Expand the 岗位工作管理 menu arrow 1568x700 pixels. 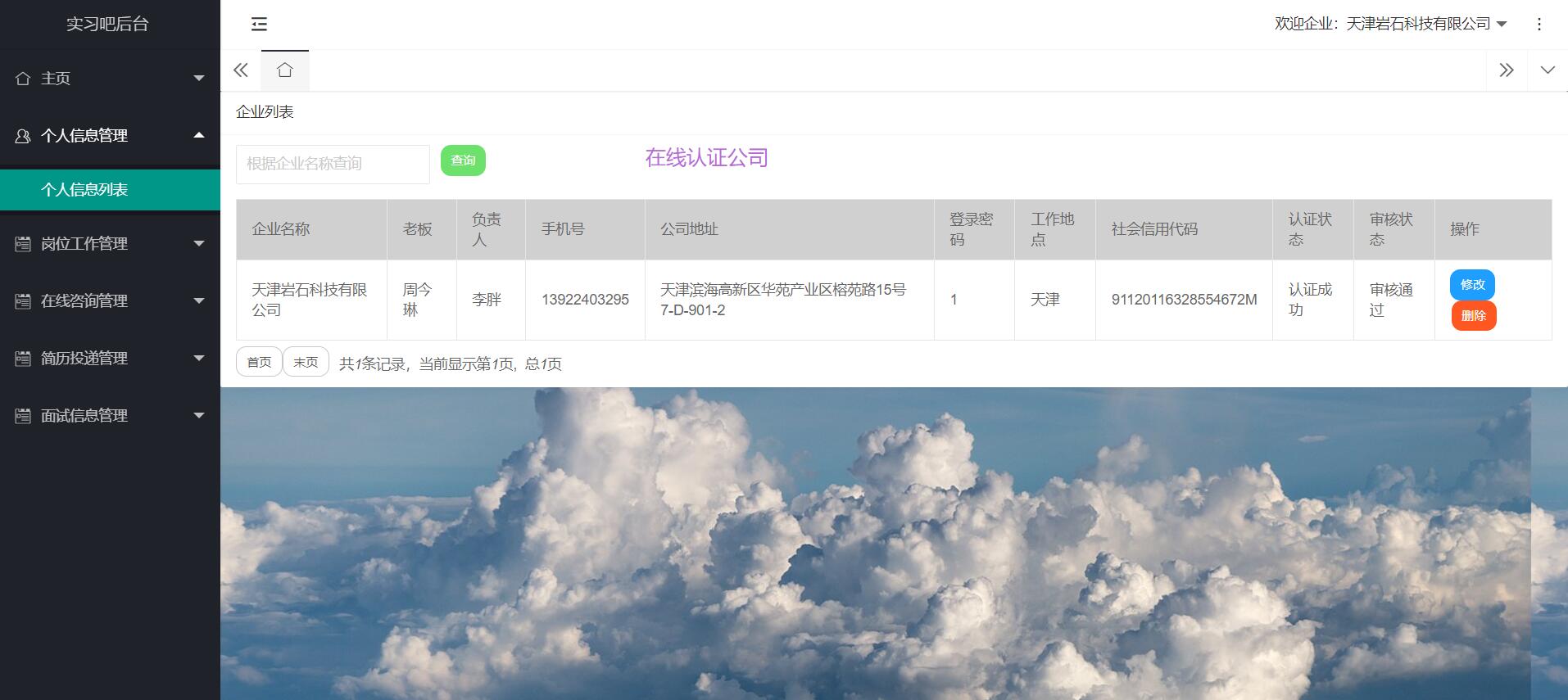click(x=199, y=244)
